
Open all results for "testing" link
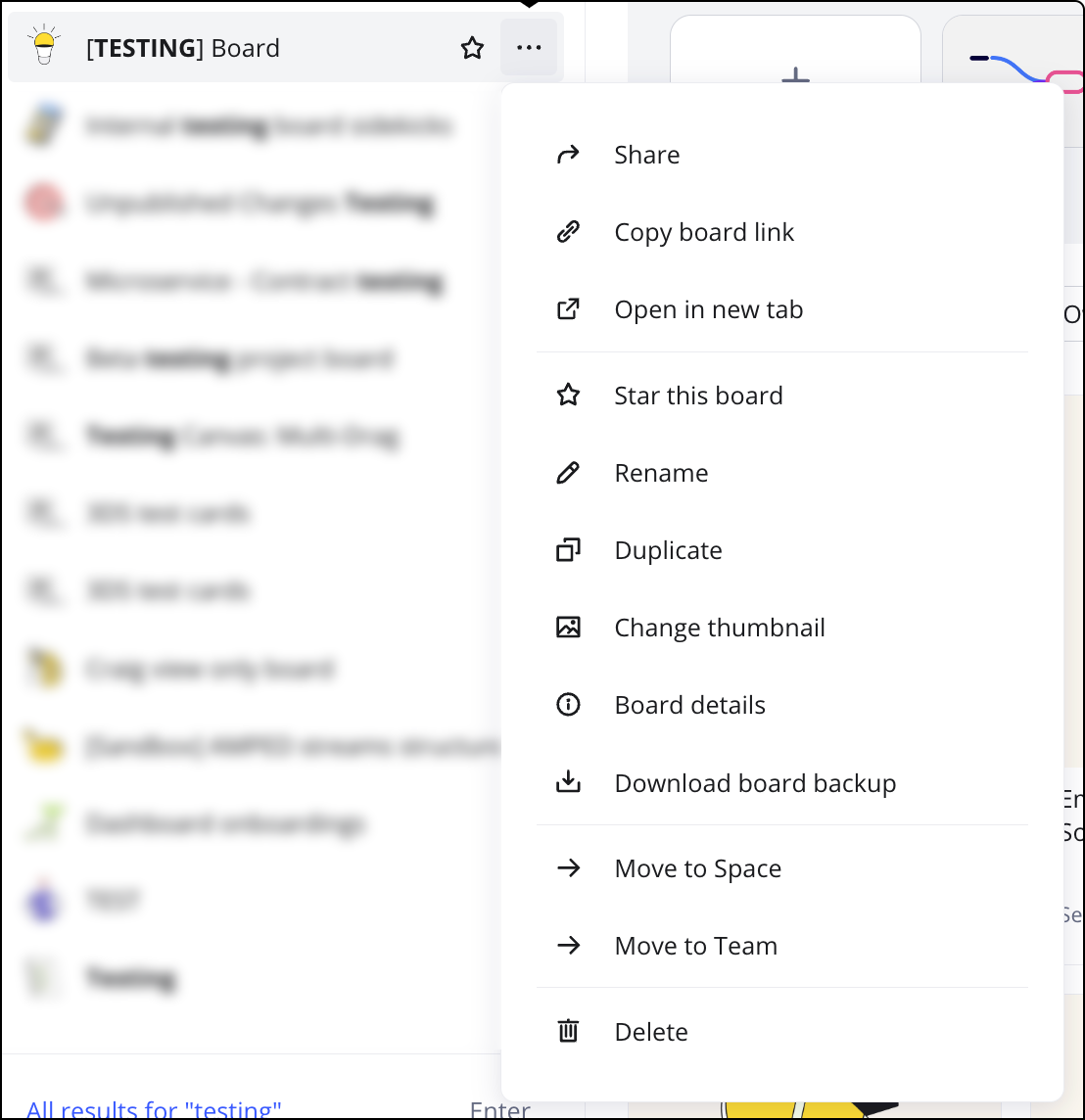(x=152, y=1107)
